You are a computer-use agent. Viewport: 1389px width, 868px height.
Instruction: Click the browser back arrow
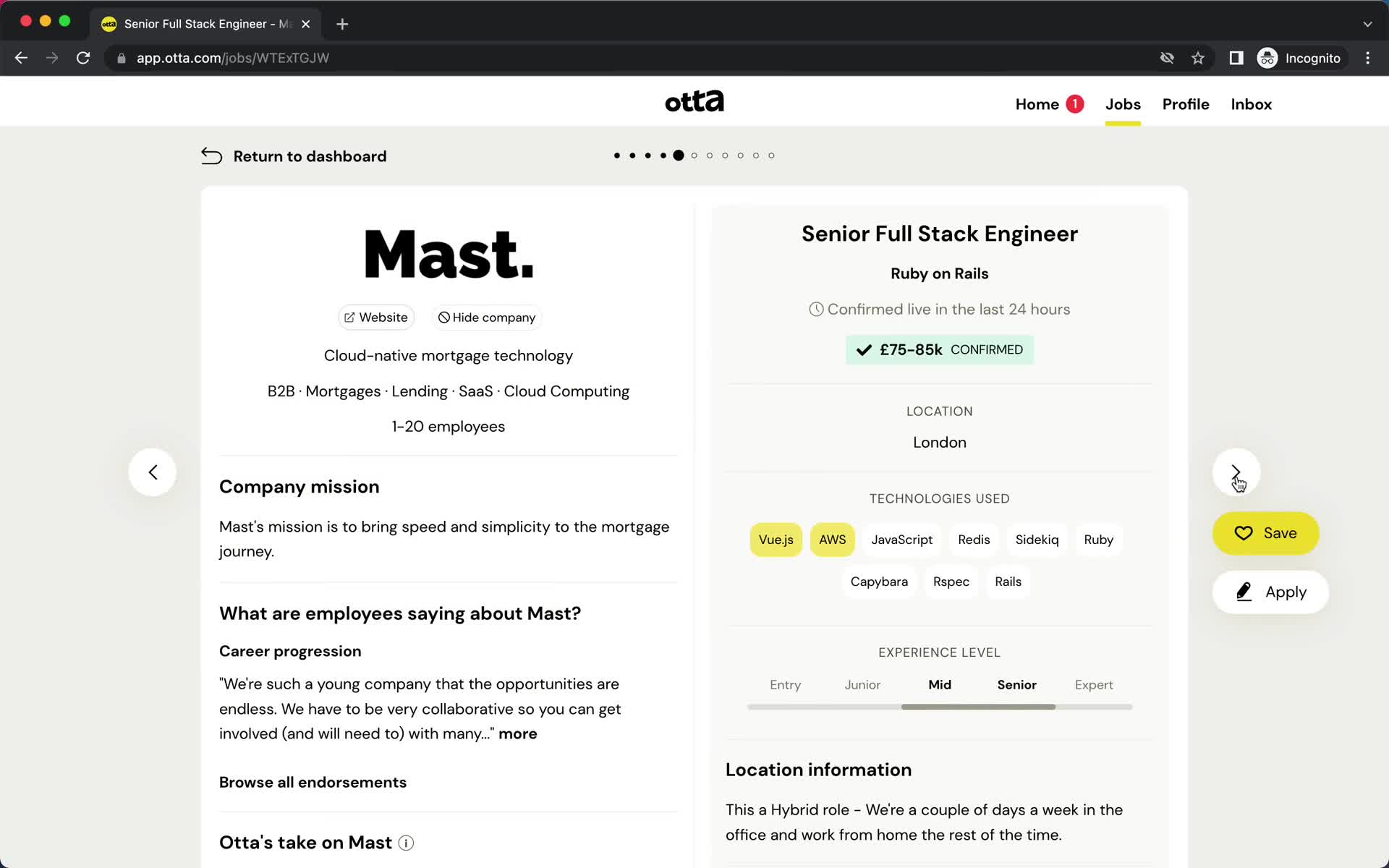(21, 58)
